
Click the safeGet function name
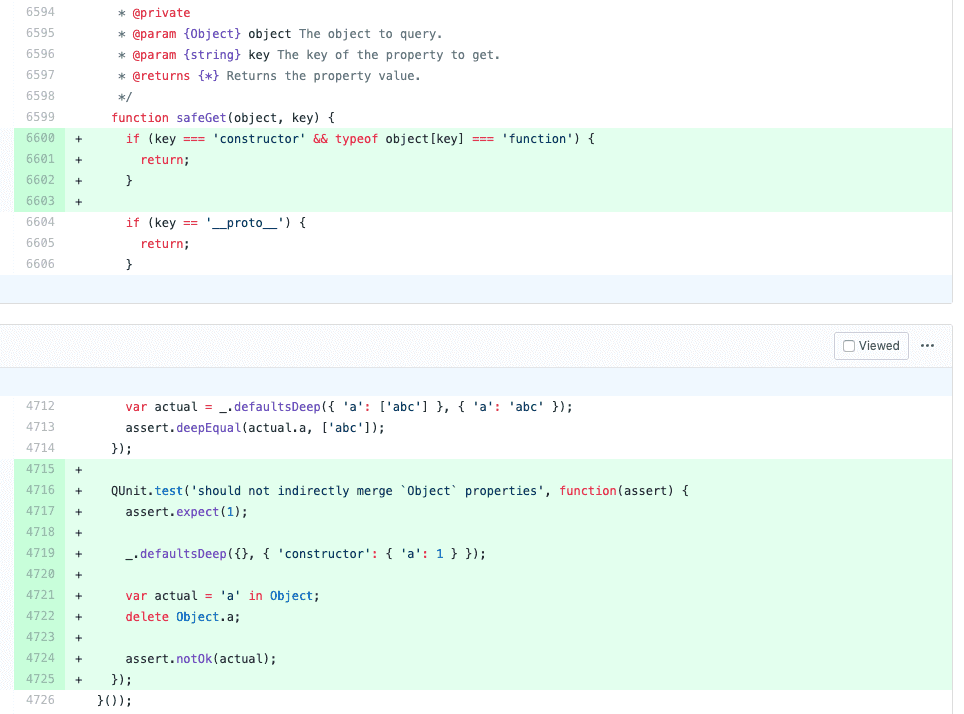point(202,117)
